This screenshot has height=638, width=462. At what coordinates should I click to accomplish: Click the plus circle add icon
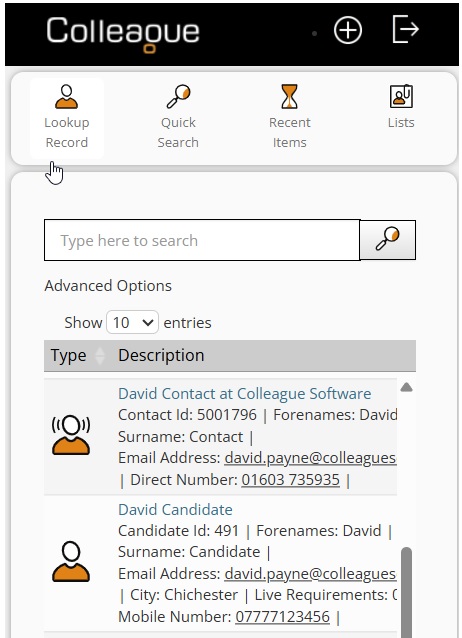coord(348,30)
